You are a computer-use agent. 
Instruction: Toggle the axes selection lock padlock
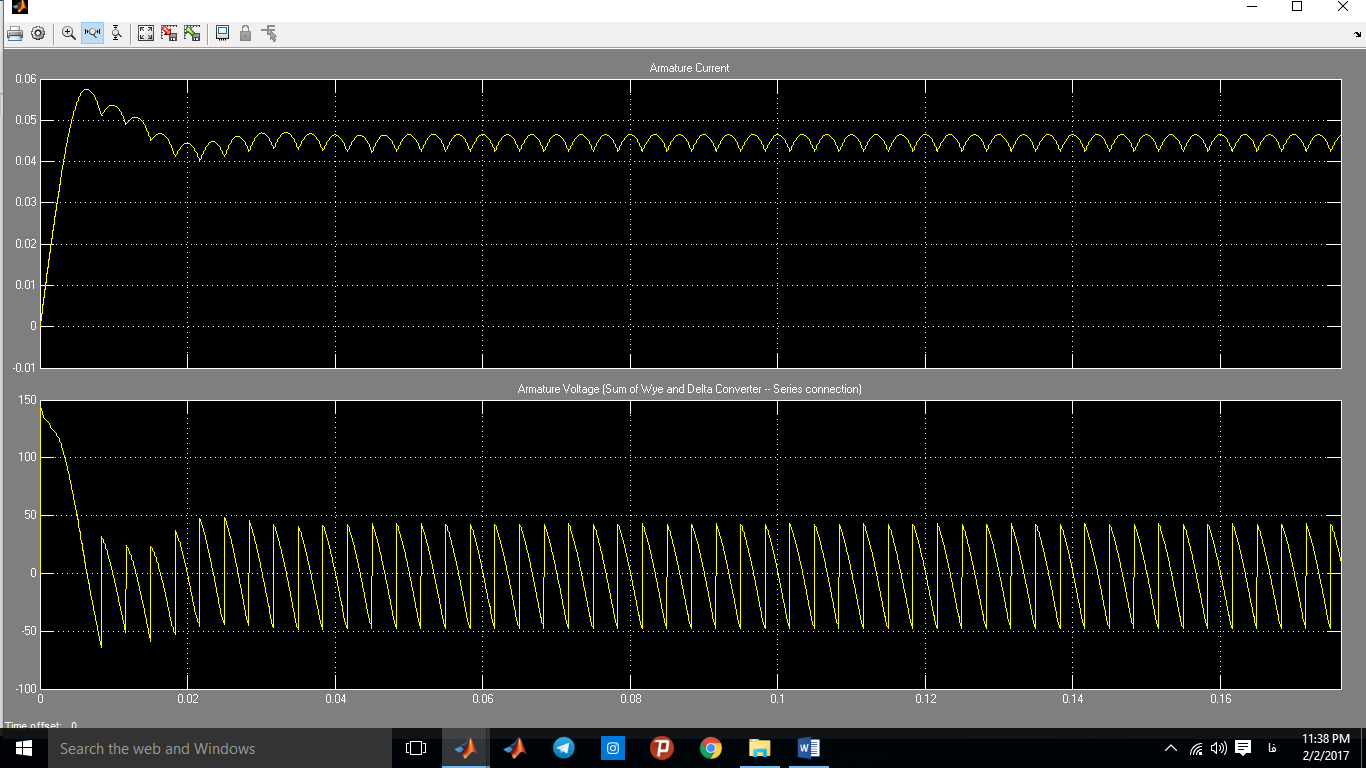(245, 33)
